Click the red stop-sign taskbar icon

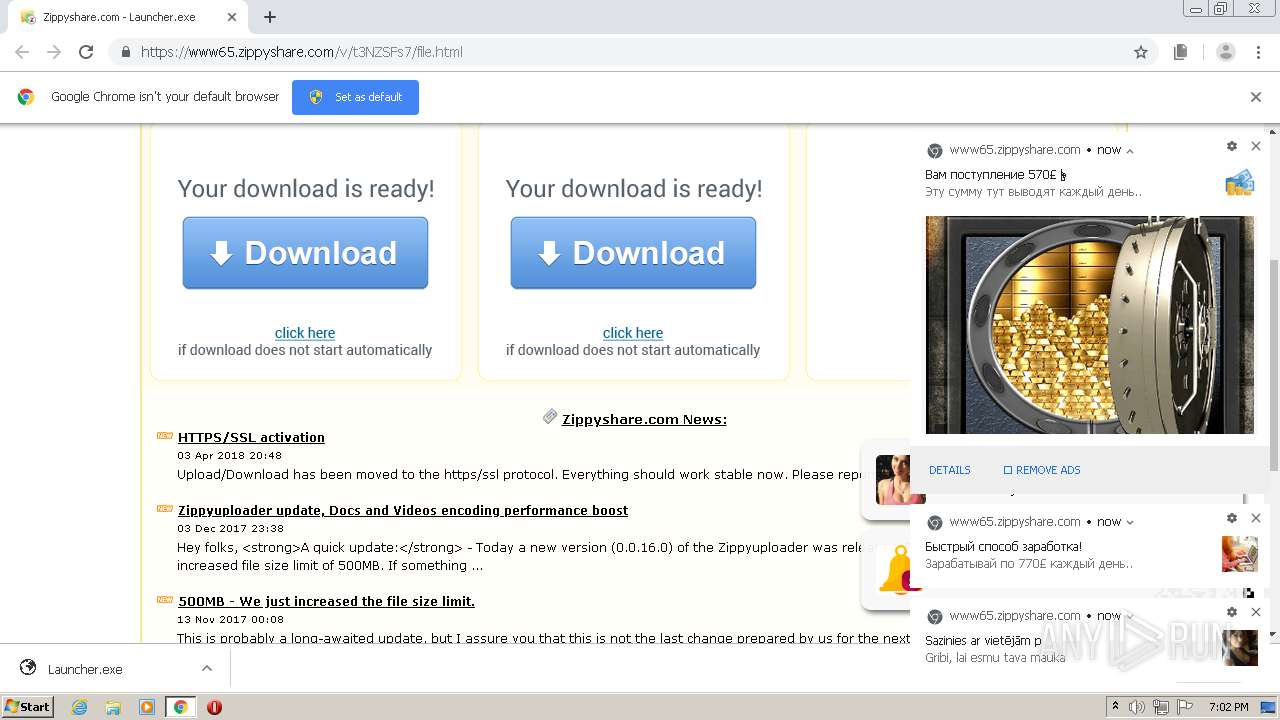[x=214, y=707]
